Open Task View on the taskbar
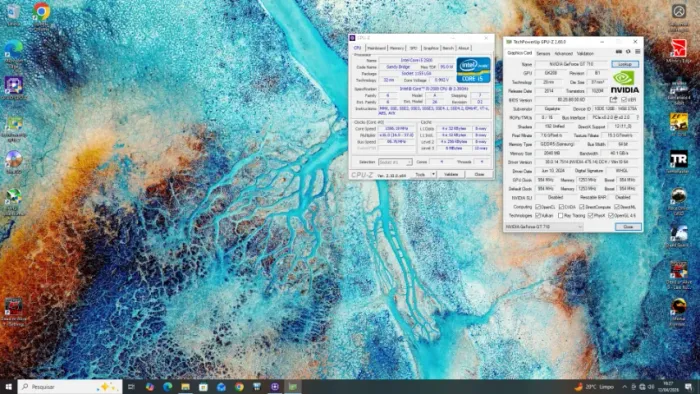The height and width of the screenshot is (394, 700). click(131, 387)
